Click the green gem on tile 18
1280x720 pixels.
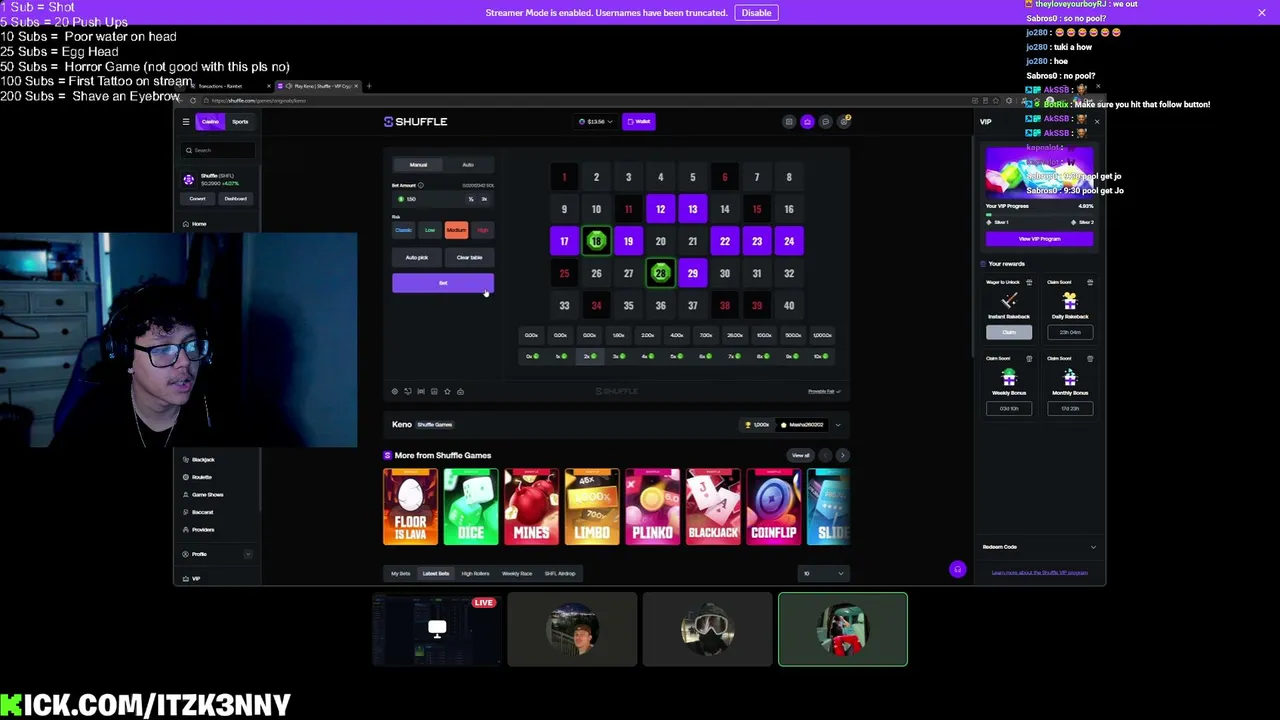(x=596, y=241)
